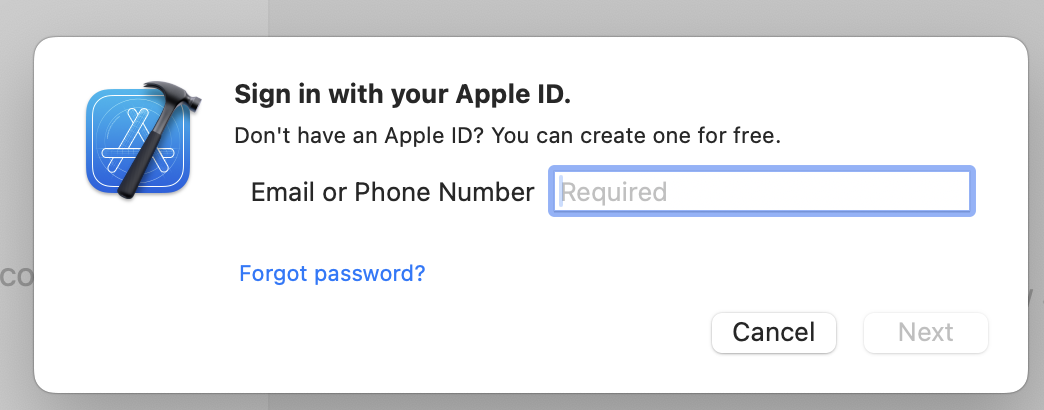Viewport: 1044px width, 410px height.
Task: Click empty dialog space left of Cancel
Action: [450, 332]
